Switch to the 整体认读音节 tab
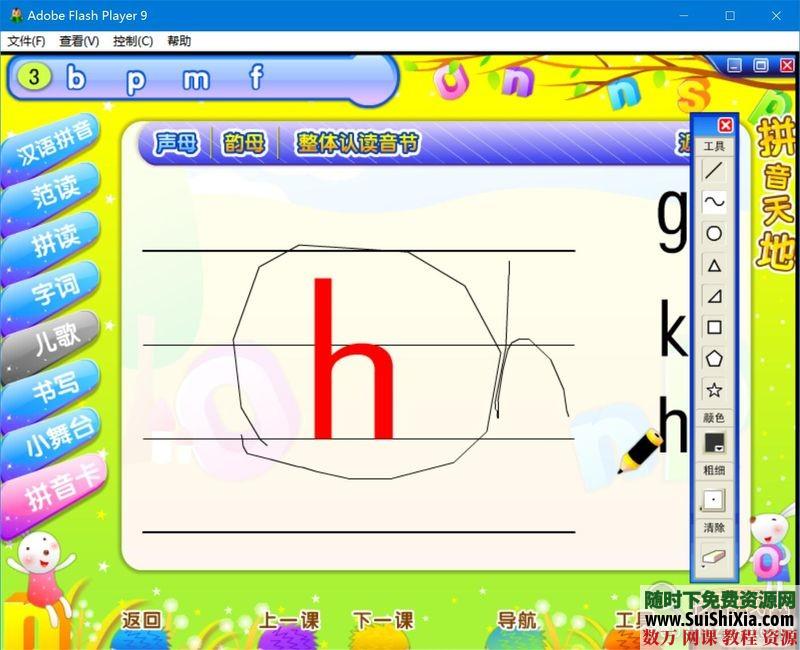The height and width of the screenshot is (650, 800). [357, 144]
